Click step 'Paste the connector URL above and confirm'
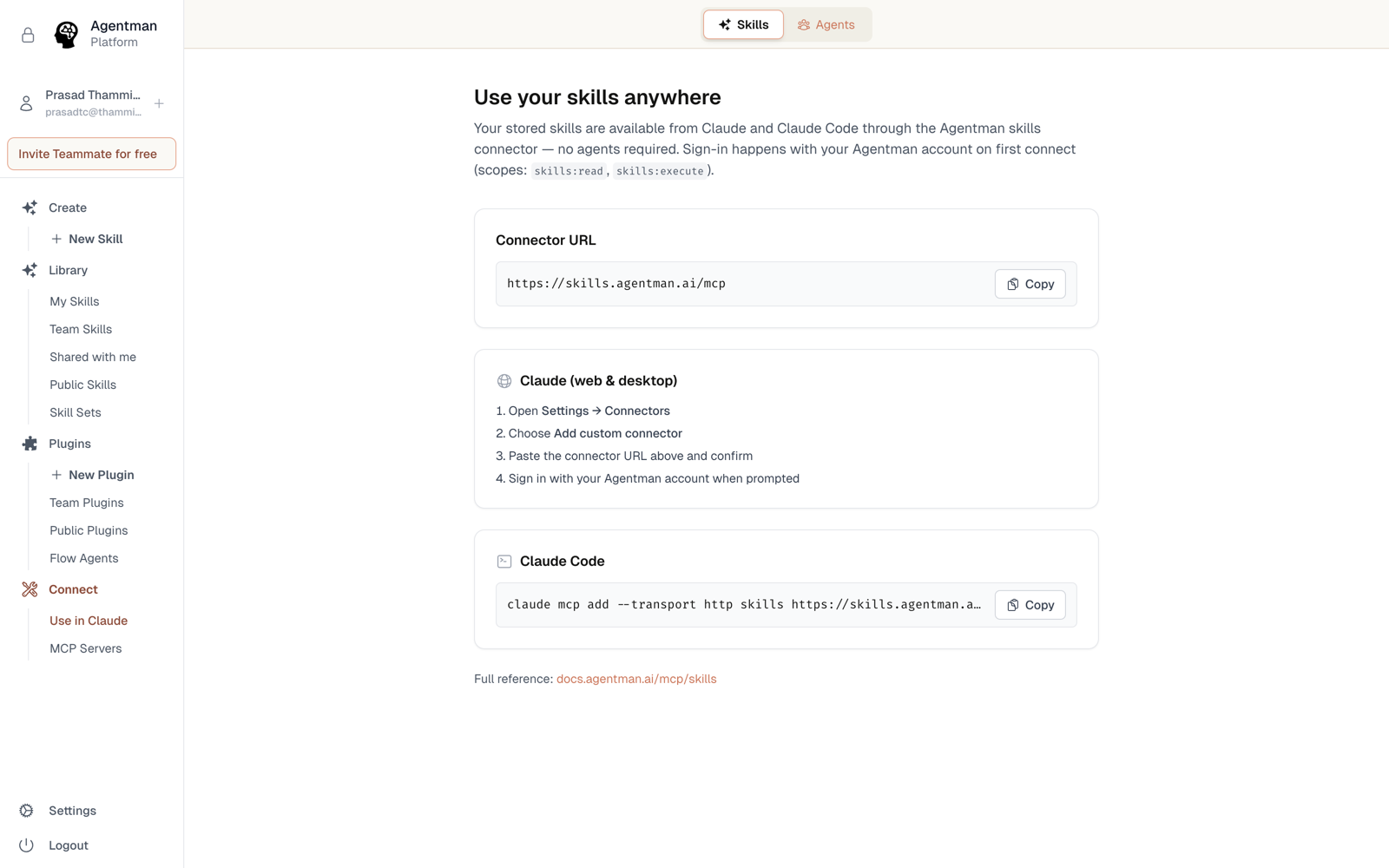The width and height of the screenshot is (1389, 868). pos(624,456)
